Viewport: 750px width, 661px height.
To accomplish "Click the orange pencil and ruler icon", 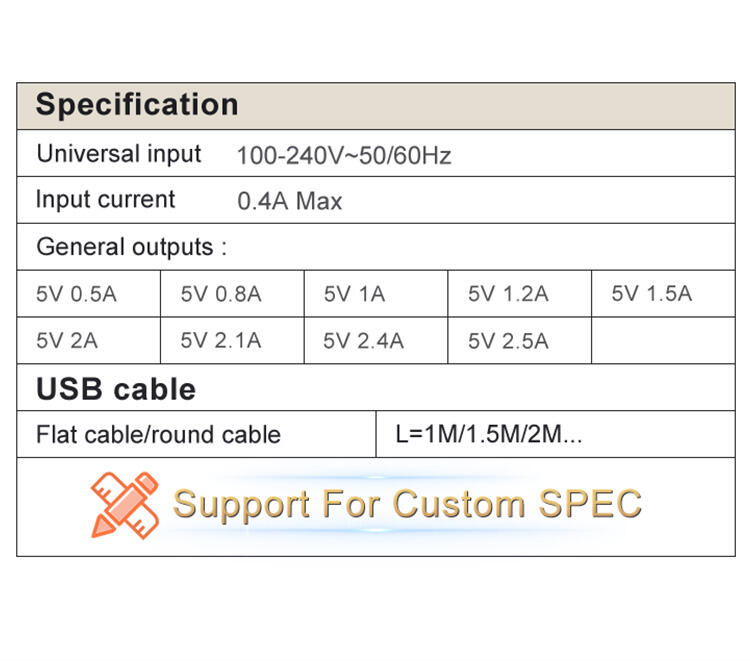I will coord(125,506).
